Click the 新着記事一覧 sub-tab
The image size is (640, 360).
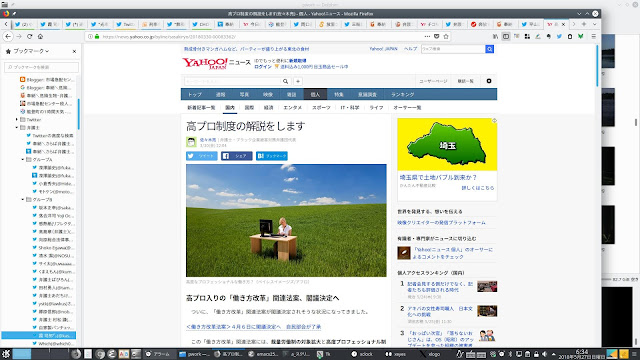201,108
